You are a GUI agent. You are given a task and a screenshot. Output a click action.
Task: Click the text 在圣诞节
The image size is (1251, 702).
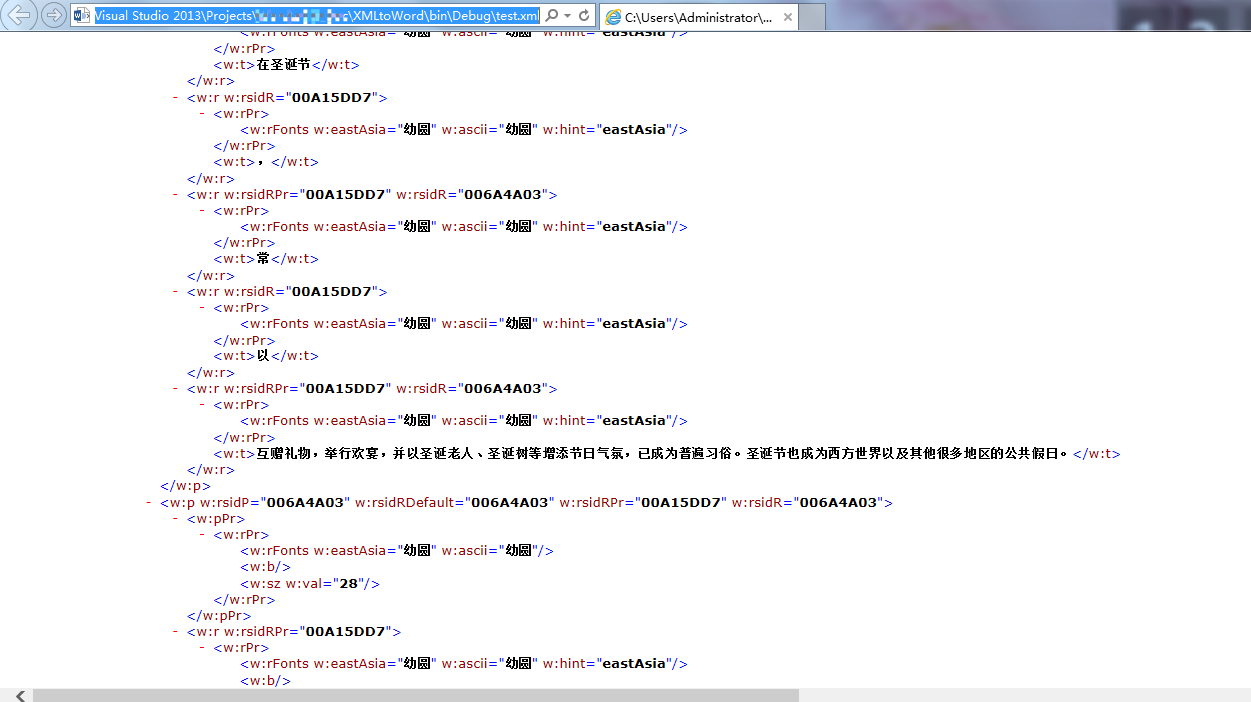pyautogui.click(x=284, y=65)
